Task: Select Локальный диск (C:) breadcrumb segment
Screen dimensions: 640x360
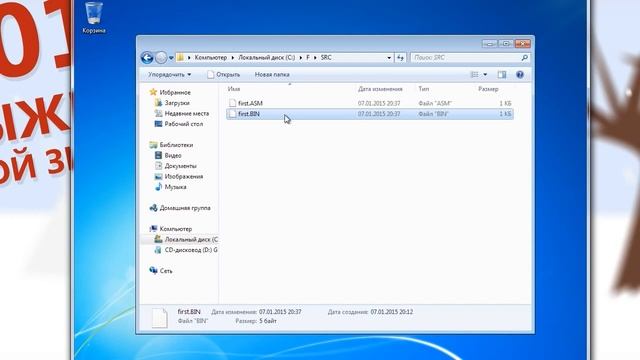Action: pos(267,58)
